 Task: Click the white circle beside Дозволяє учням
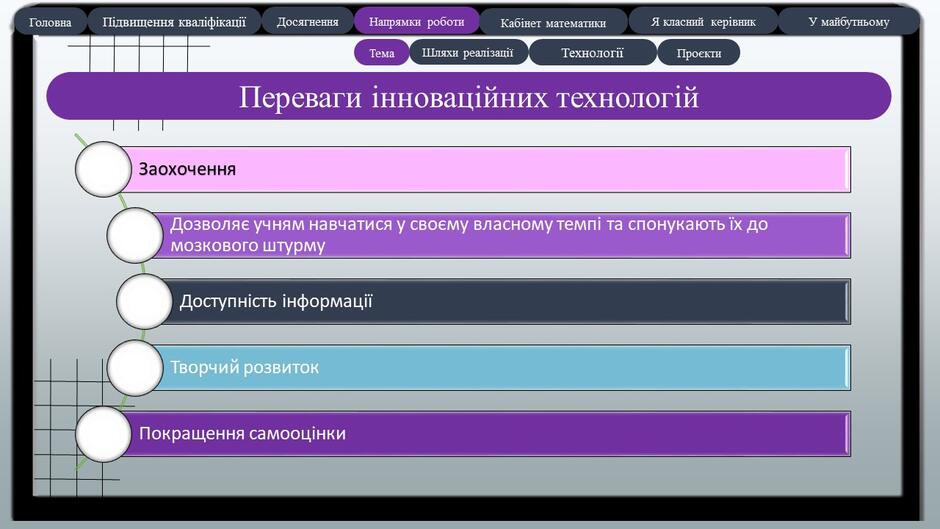(x=135, y=235)
